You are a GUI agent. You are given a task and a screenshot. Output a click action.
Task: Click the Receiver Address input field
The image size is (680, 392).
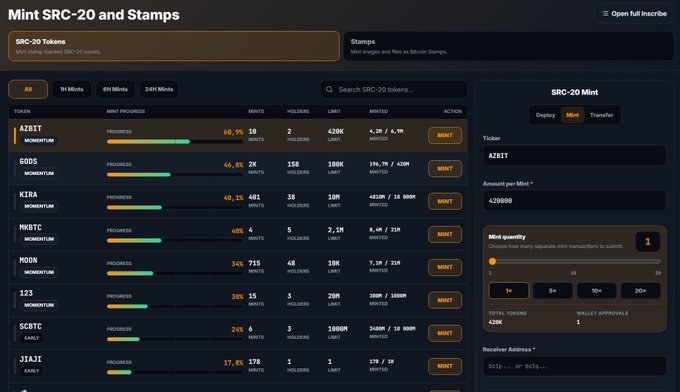click(575, 366)
